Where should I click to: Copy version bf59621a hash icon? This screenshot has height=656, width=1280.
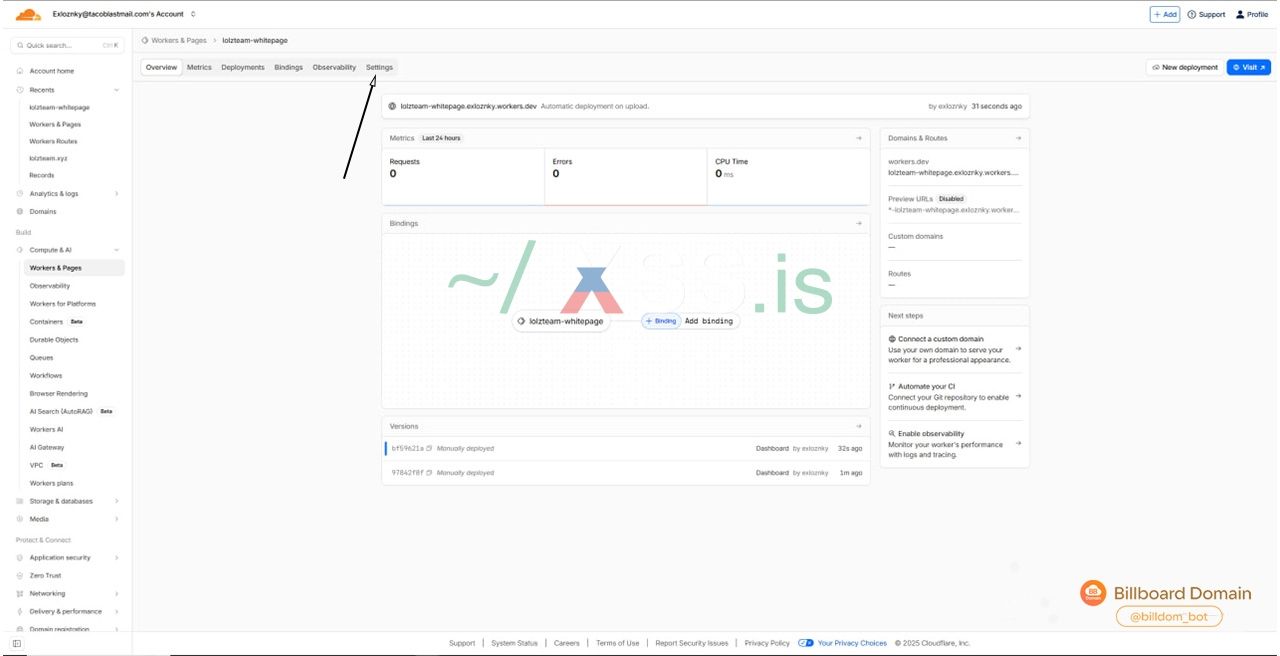[429, 448]
